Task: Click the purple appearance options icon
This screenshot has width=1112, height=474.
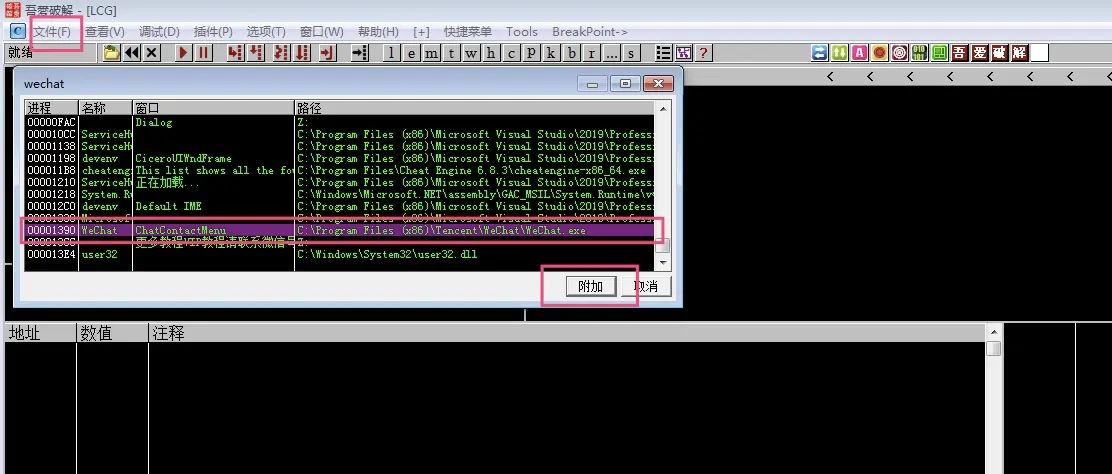Action: [684, 53]
